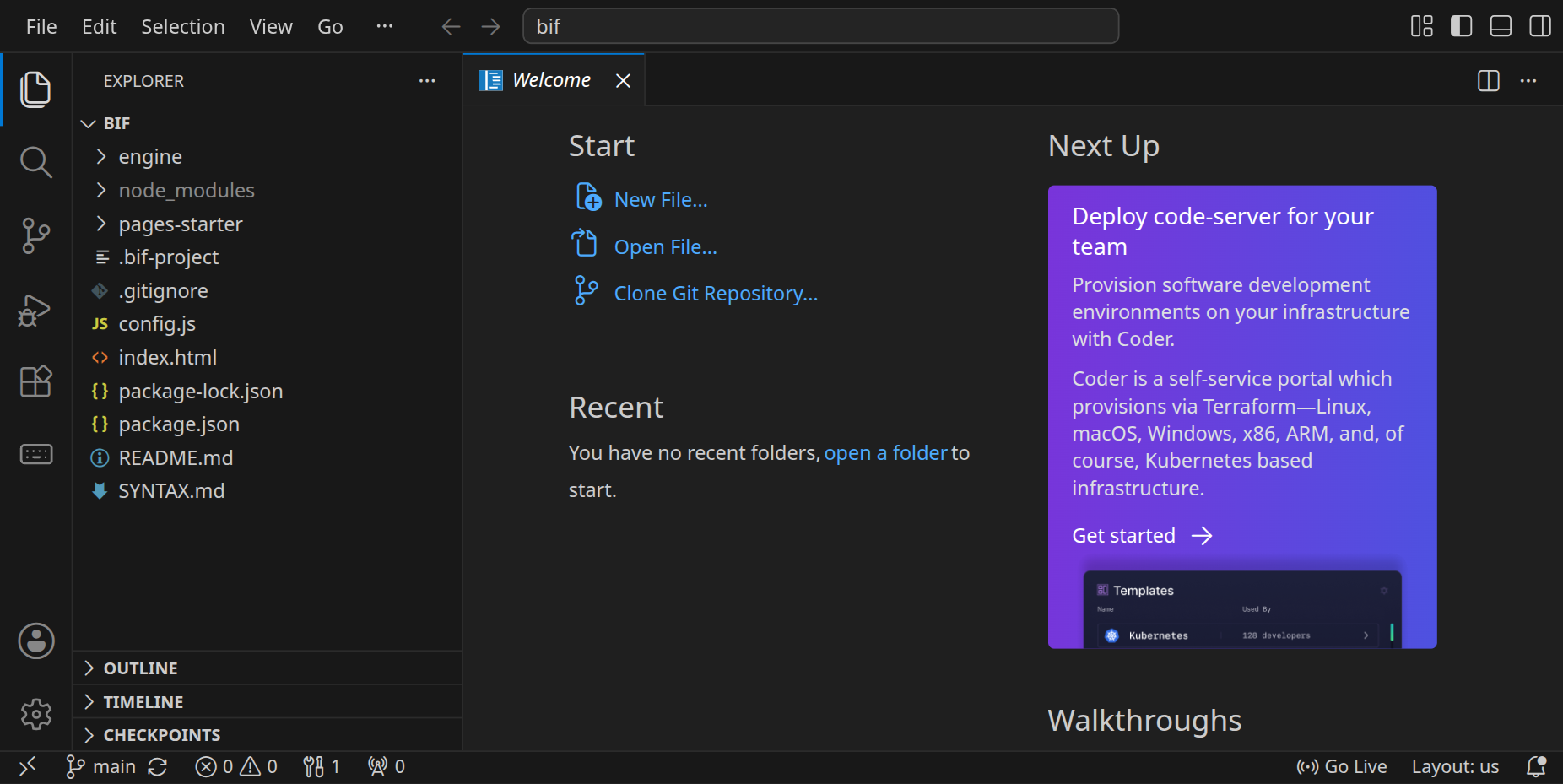The image size is (1563, 784).
Task: Synchronize changes from status bar
Action: 158,766
